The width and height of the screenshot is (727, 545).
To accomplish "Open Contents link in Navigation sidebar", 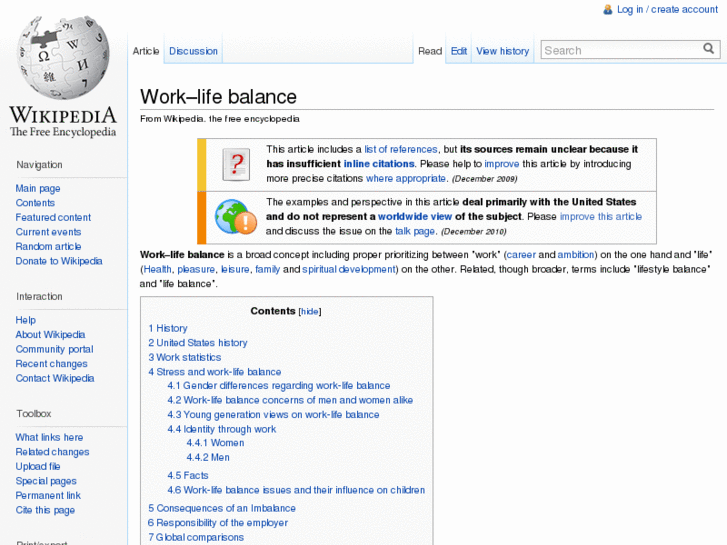I will coord(35,203).
